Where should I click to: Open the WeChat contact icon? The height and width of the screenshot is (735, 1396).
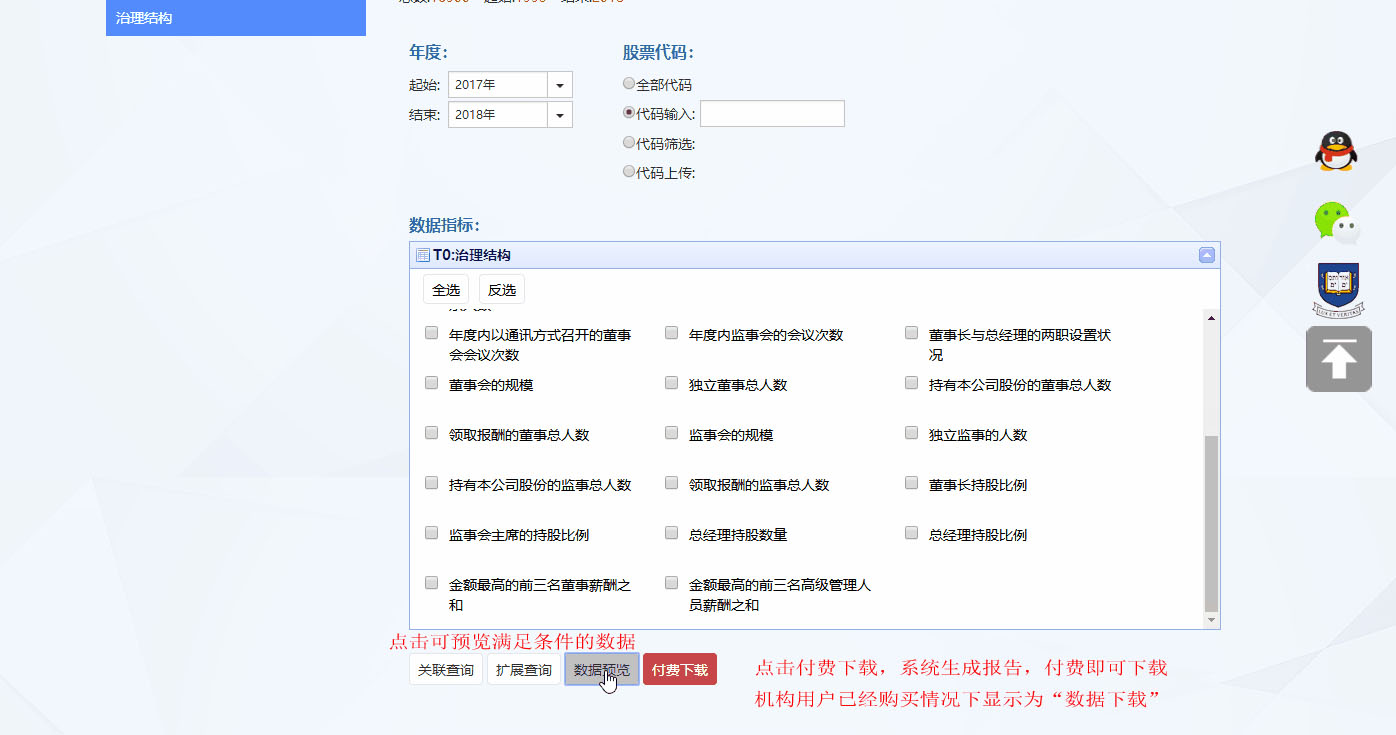click(x=1336, y=222)
